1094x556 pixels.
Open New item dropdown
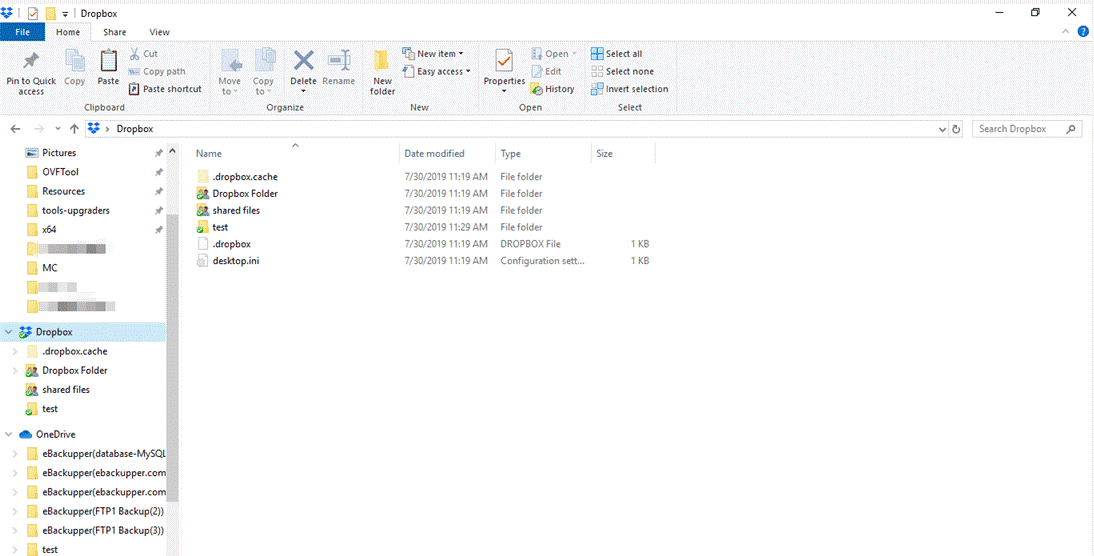433,54
